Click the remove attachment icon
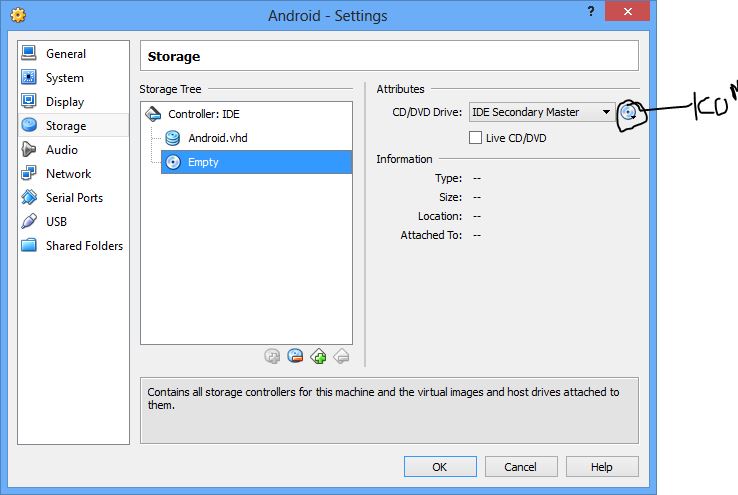The height and width of the screenshot is (495, 738). tap(295, 356)
